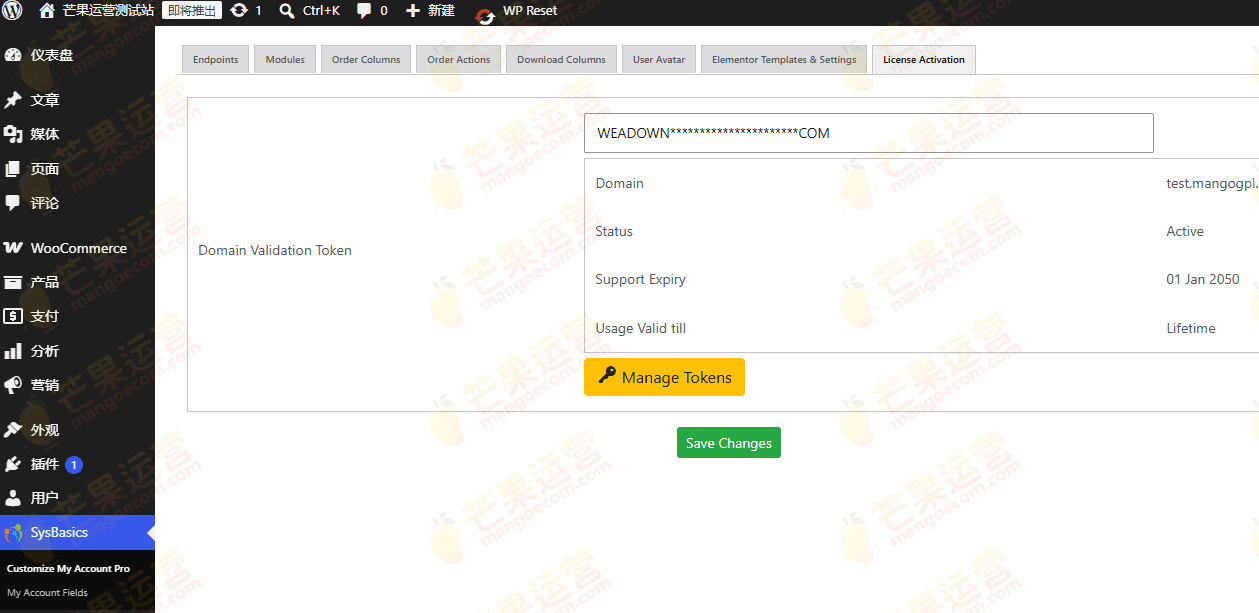Click the key icon on Manage Tokens

[x=607, y=376]
